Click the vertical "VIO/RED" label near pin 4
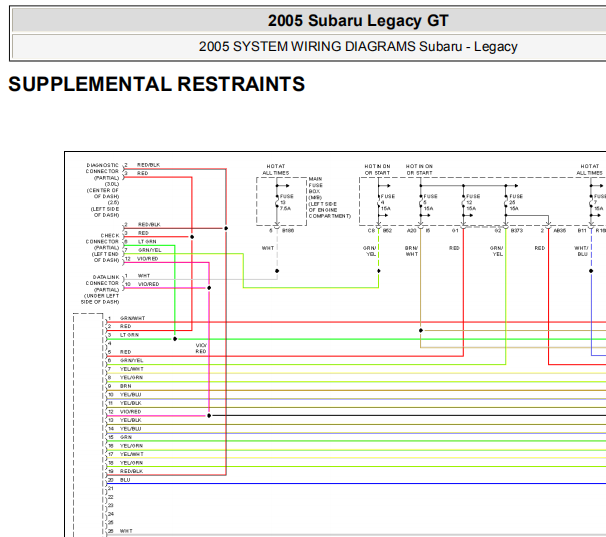 (x=201, y=348)
